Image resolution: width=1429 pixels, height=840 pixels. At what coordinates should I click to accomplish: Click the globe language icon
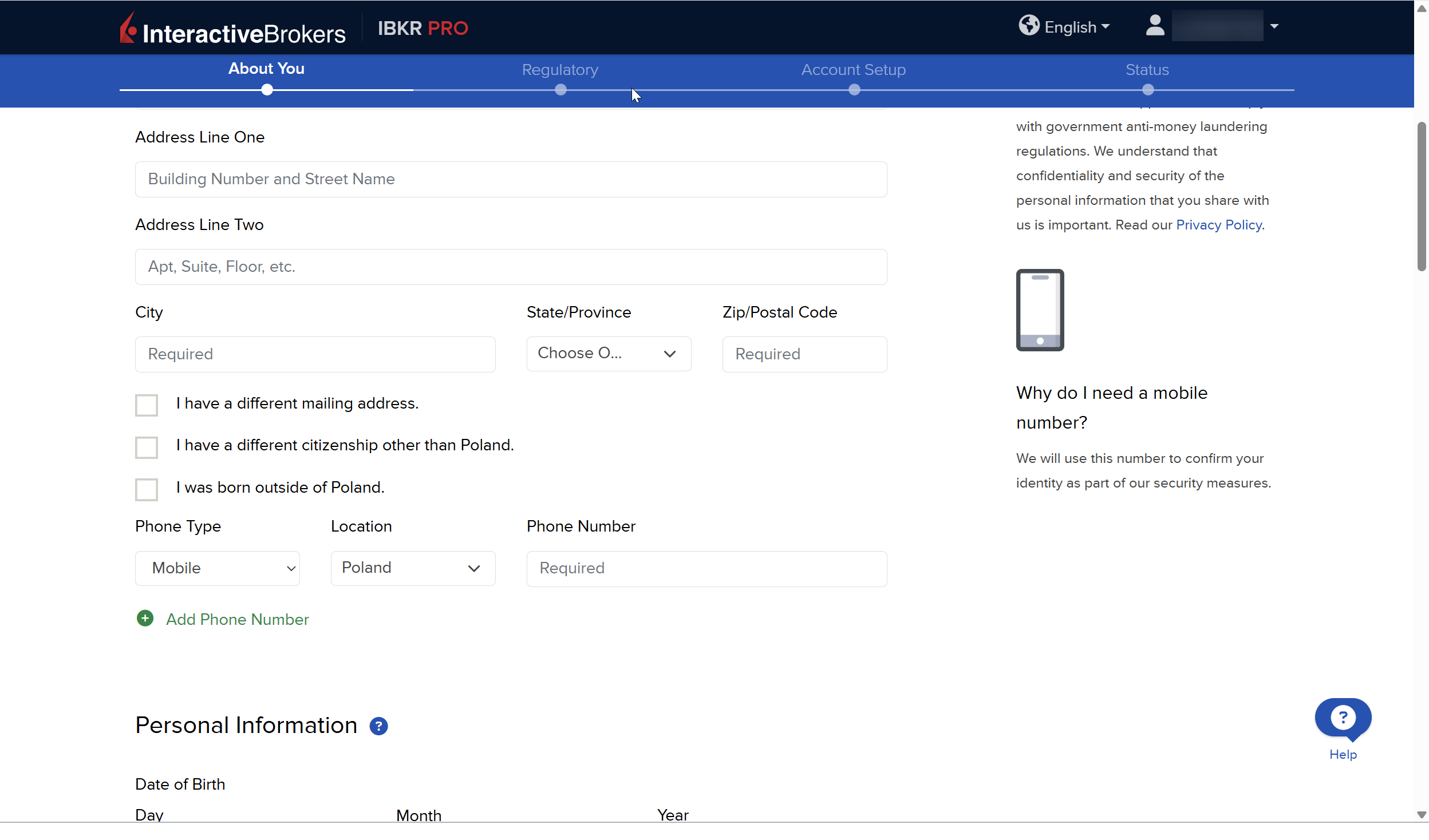(1029, 26)
